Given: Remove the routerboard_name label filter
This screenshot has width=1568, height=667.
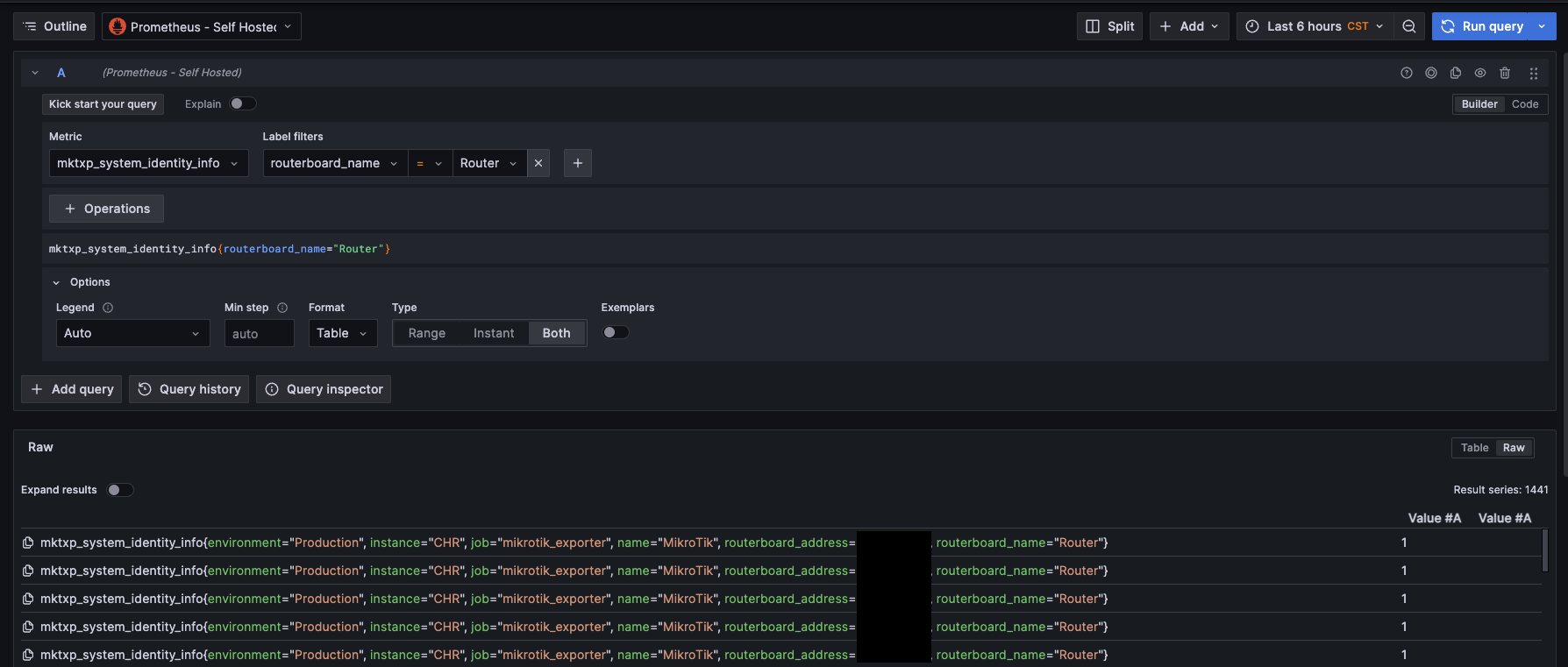Looking at the screenshot, I should 538,163.
